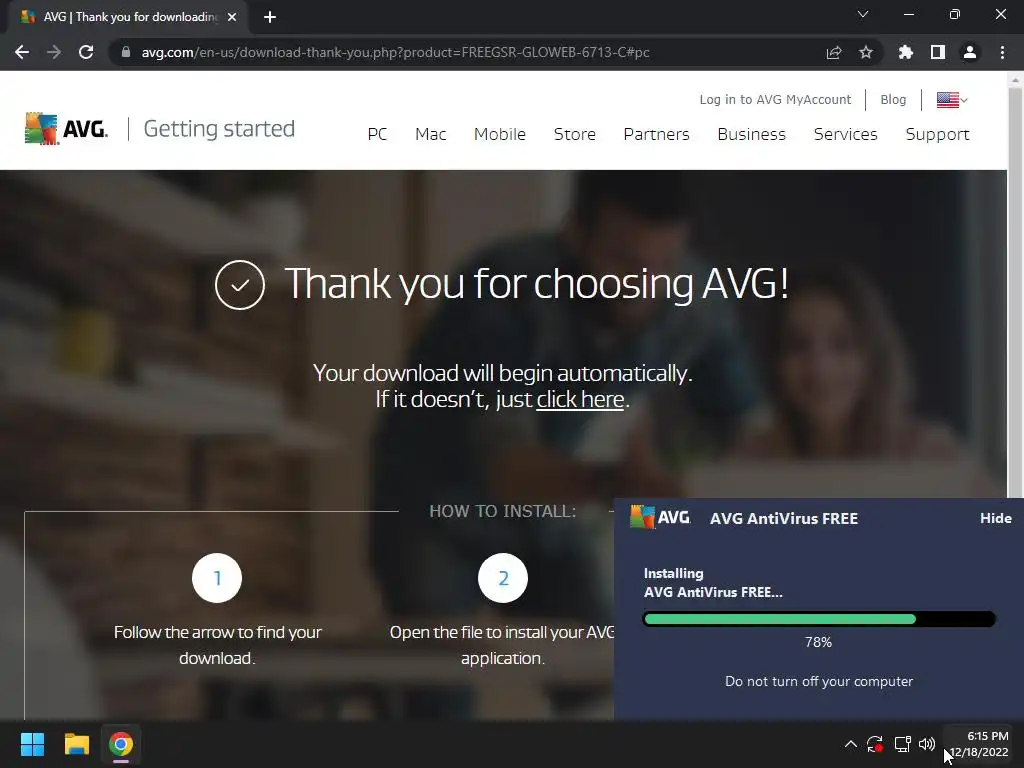Click 'Do not turn off your computer' text
The width and height of the screenshot is (1024, 768).
click(819, 681)
